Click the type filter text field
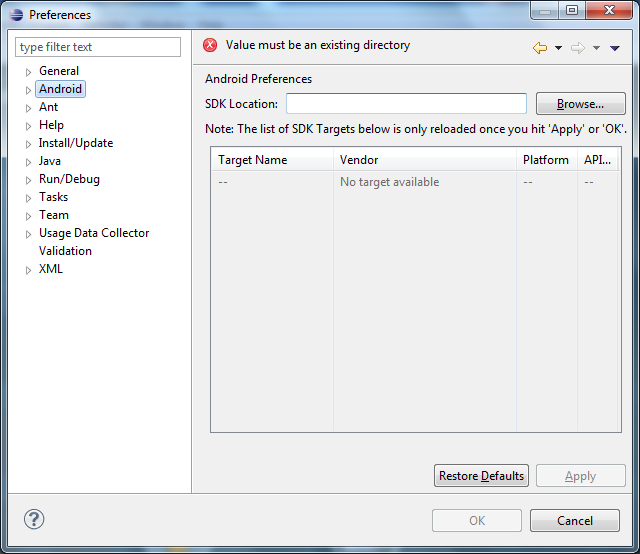The image size is (640, 554). [x=98, y=47]
